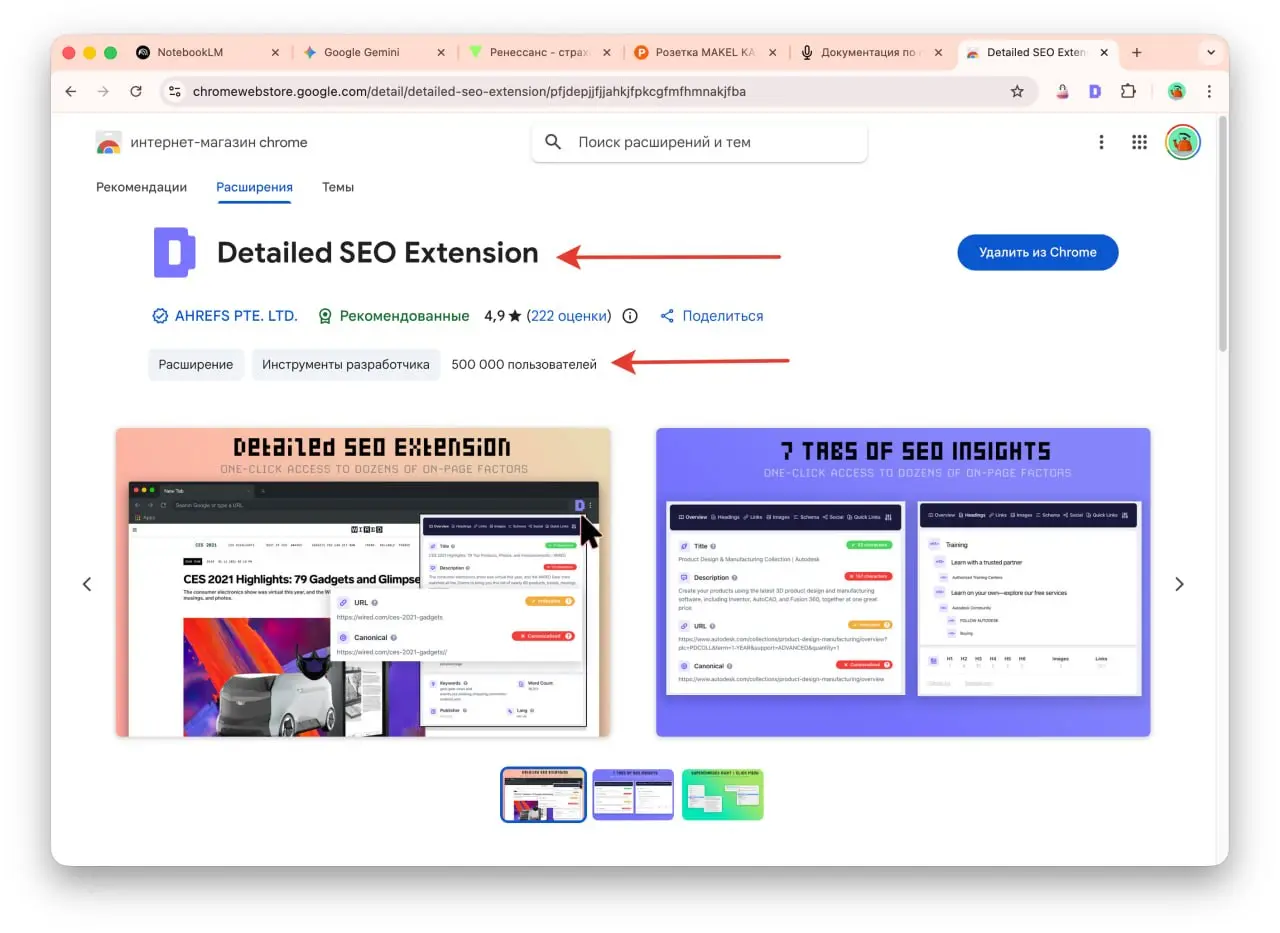Click the address bar URL
Image resolution: width=1280 pixels, height=933 pixels.
coord(469,91)
